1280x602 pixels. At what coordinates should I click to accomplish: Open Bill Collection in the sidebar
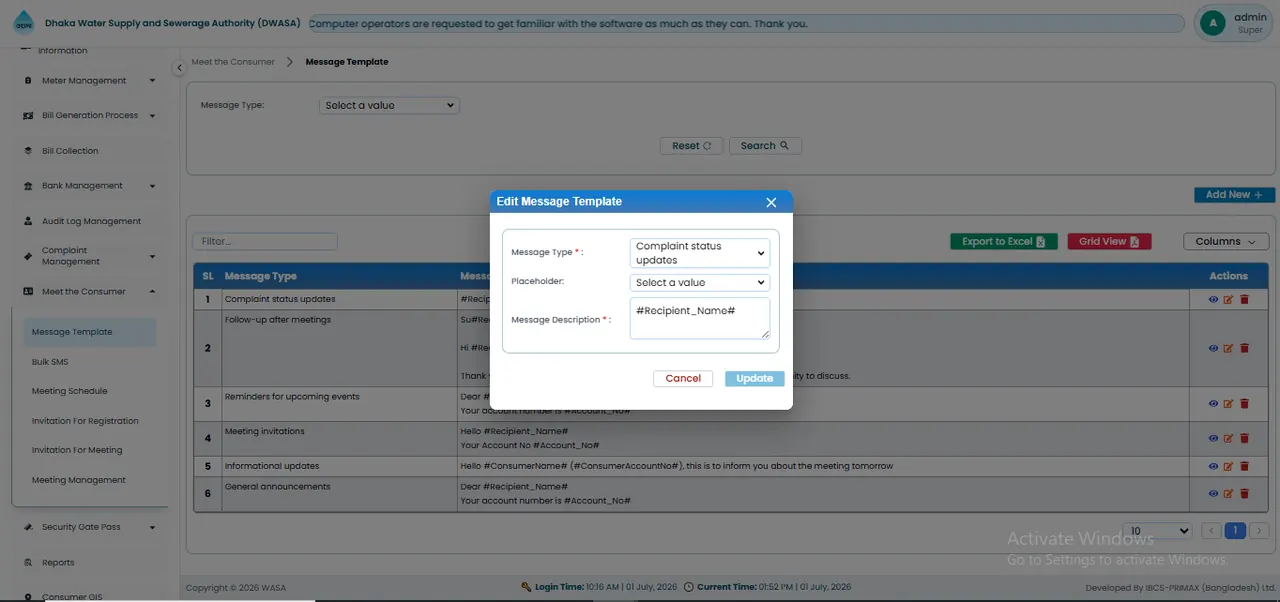tap(70, 151)
